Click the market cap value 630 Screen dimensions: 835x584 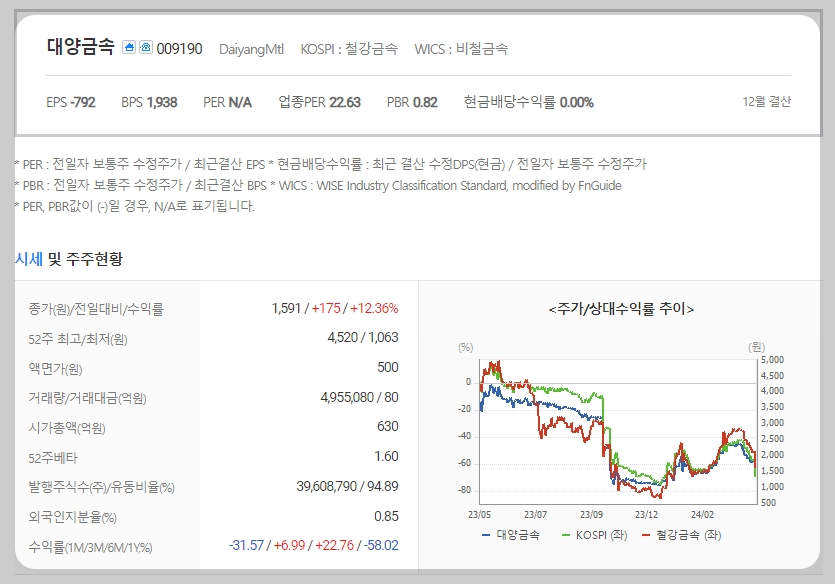pyautogui.click(x=388, y=426)
